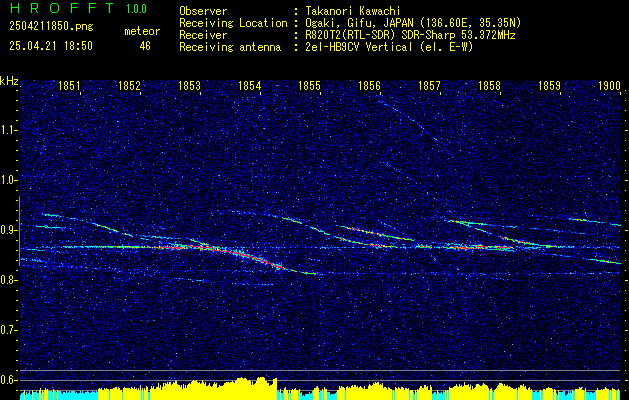Select the R820T2(RTL-SDR) receiver text
The width and height of the screenshot is (629, 400).
tap(408, 35)
